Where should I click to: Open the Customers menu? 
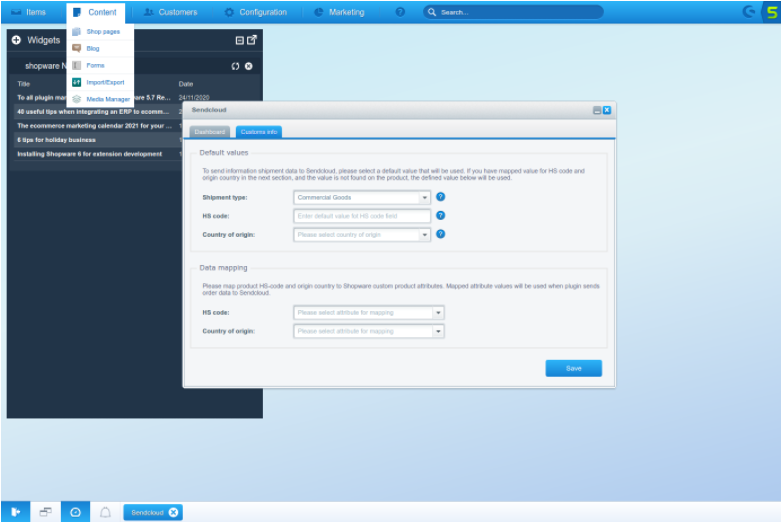(x=171, y=12)
